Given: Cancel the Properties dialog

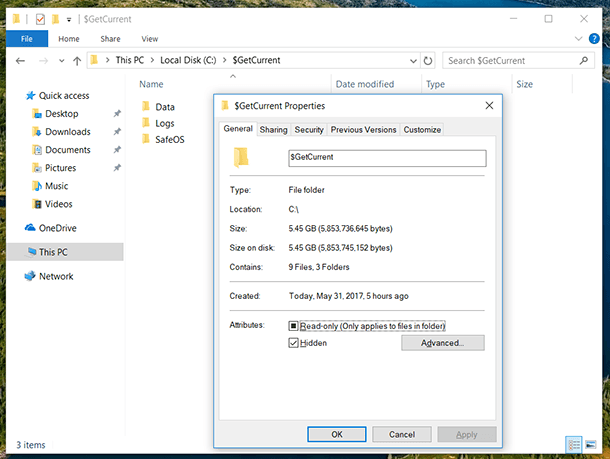Looking at the screenshot, I should (x=402, y=434).
